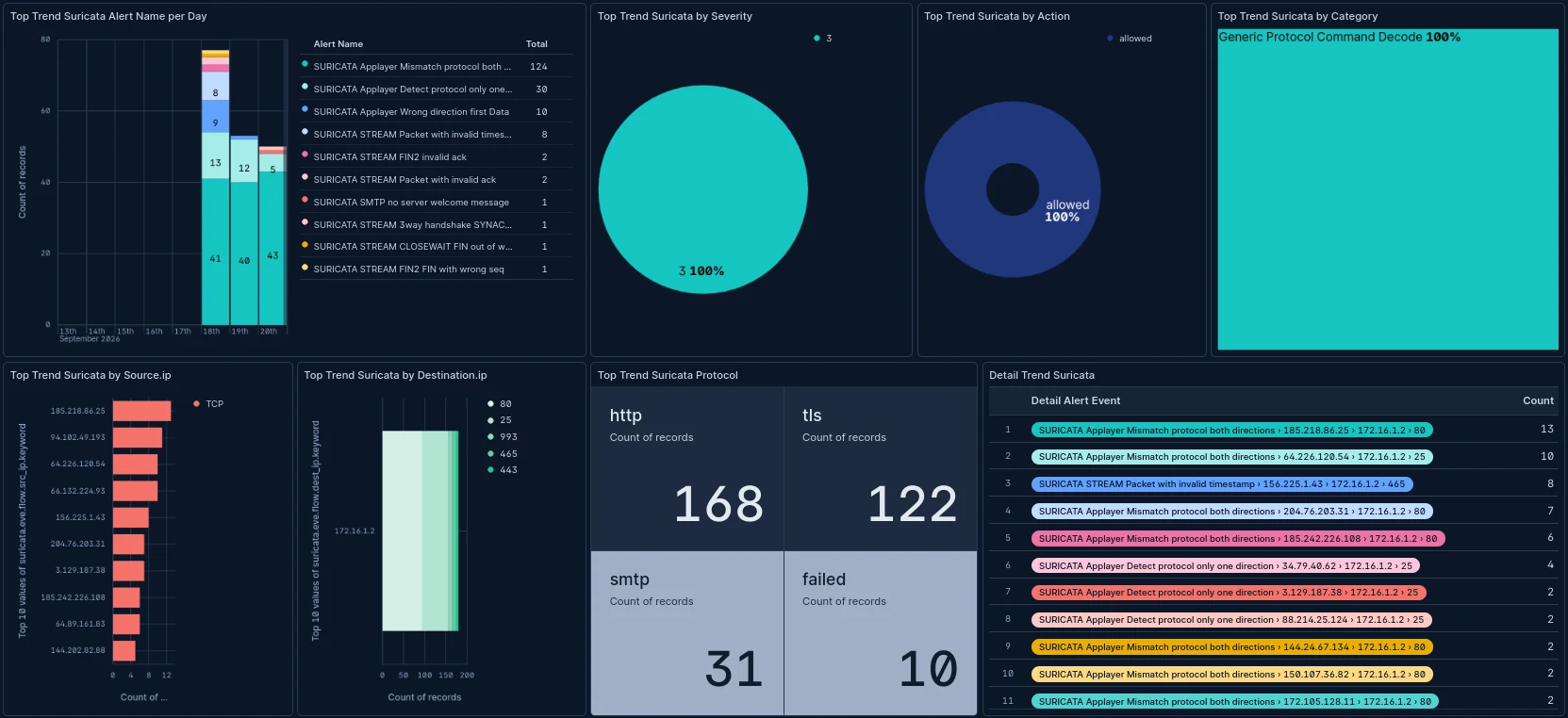Image resolution: width=1568 pixels, height=718 pixels.
Task: Toggle port 465 legend entry
Action: (503, 454)
